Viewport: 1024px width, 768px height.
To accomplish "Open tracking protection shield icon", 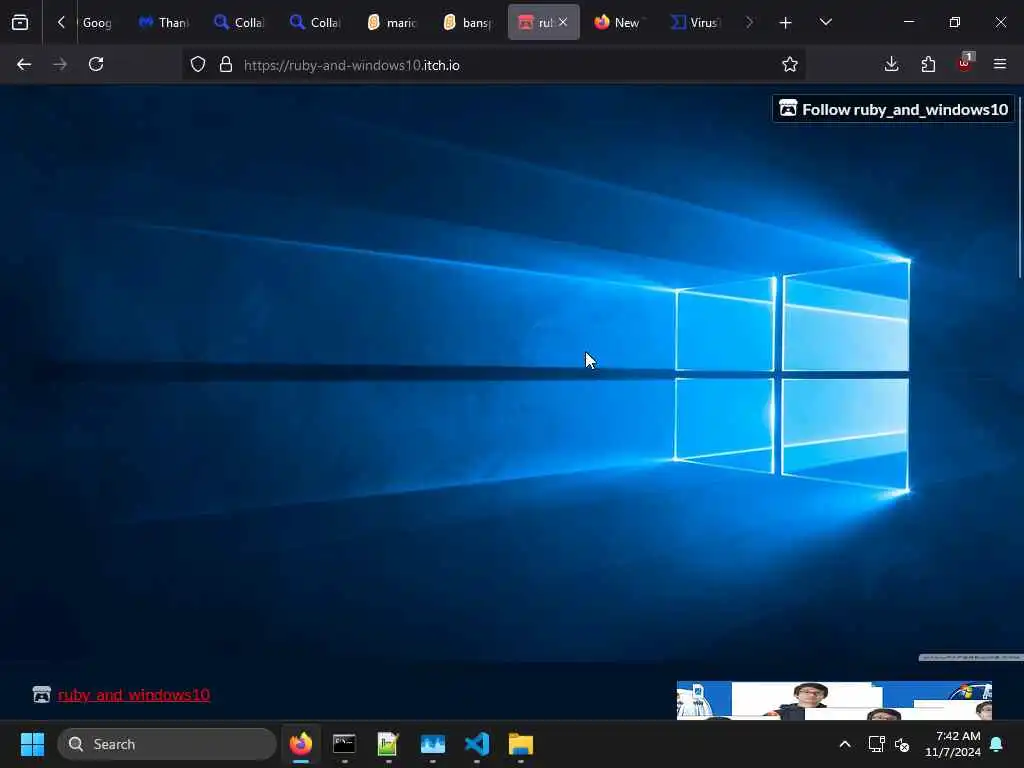I will [x=198, y=65].
